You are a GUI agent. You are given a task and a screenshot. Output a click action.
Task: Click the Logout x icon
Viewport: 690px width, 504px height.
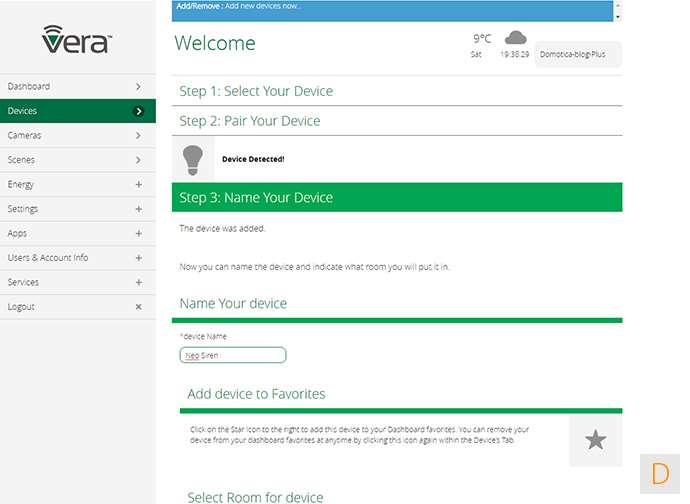(138, 307)
